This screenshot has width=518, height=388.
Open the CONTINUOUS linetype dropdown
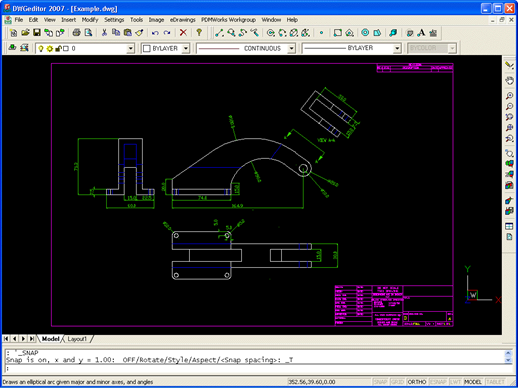[x=291, y=49]
